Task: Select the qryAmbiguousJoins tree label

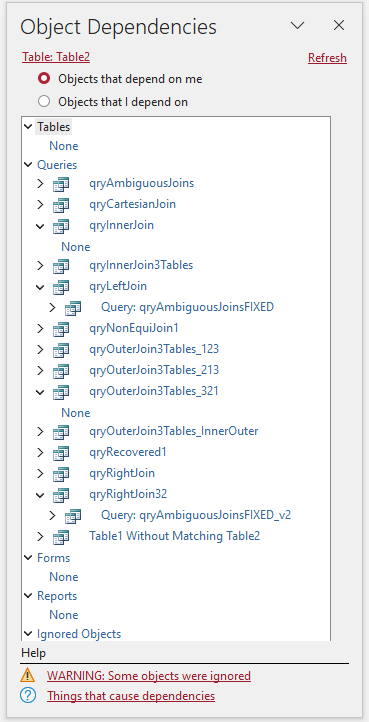Action: click(142, 184)
